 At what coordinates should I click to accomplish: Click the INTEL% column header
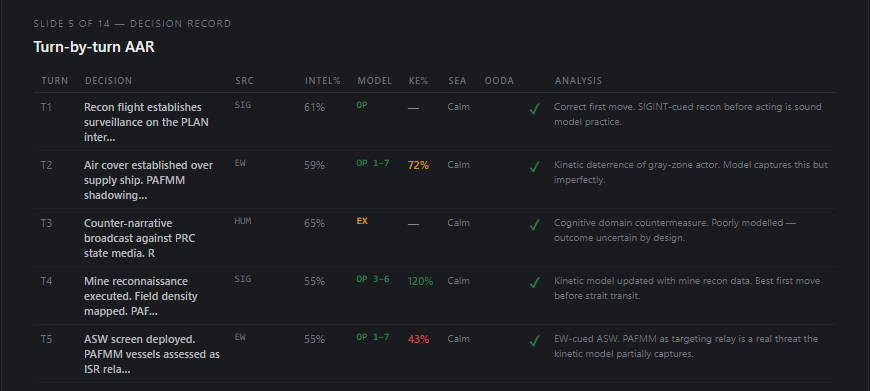tap(322, 81)
